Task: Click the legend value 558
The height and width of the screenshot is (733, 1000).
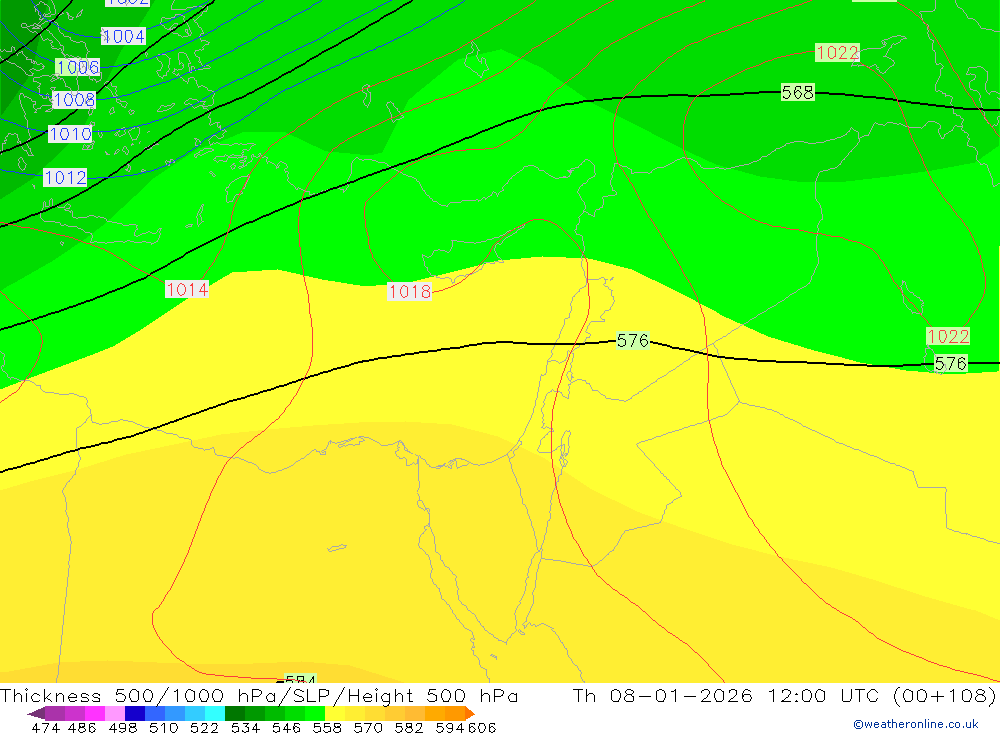Action: tap(327, 727)
